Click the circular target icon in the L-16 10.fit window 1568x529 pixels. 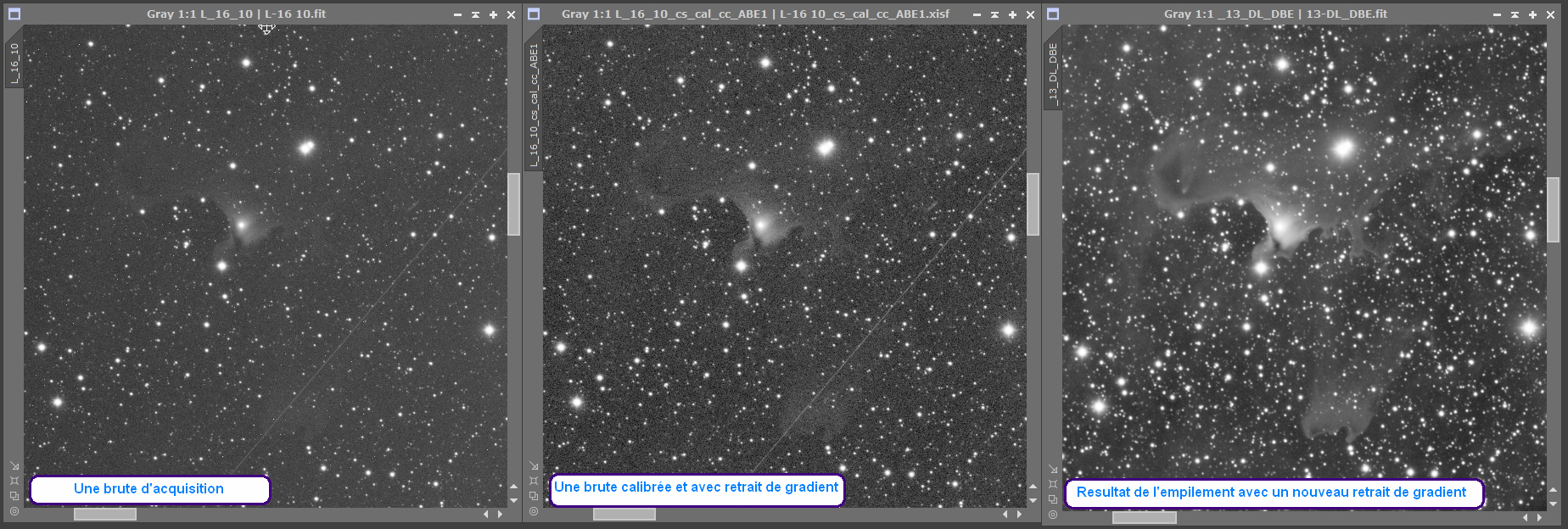point(14,511)
